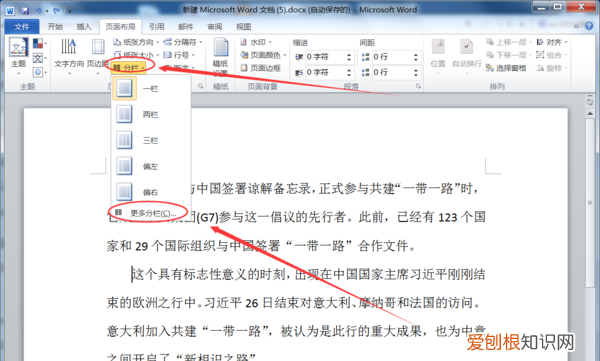Open 对齐 align dropdown
The width and height of the screenshot is (600, 361).
click(x=551, y=42)
